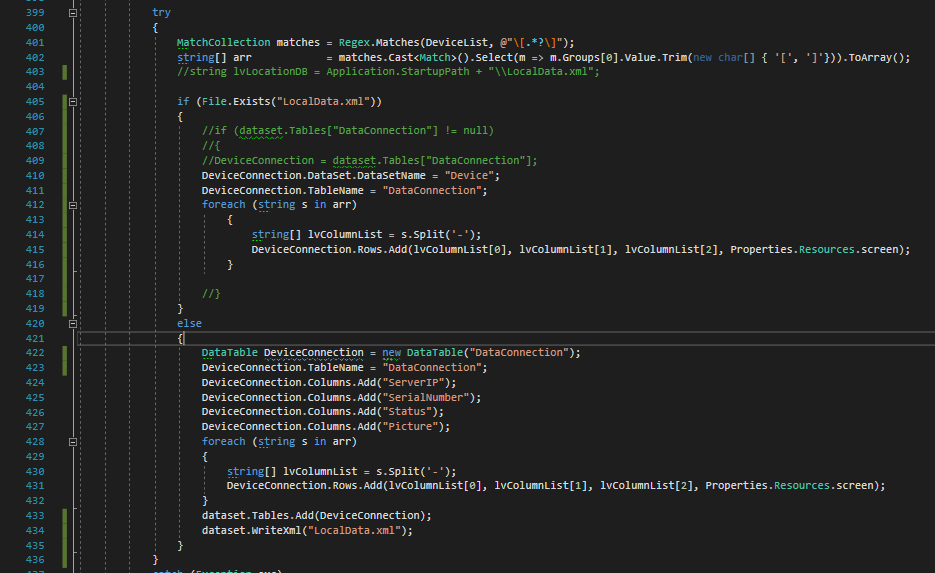The height and width of the screenshot is (573, 935).
Task: Collapse the foreach loop fold at line 428
Action: (73, 442)
